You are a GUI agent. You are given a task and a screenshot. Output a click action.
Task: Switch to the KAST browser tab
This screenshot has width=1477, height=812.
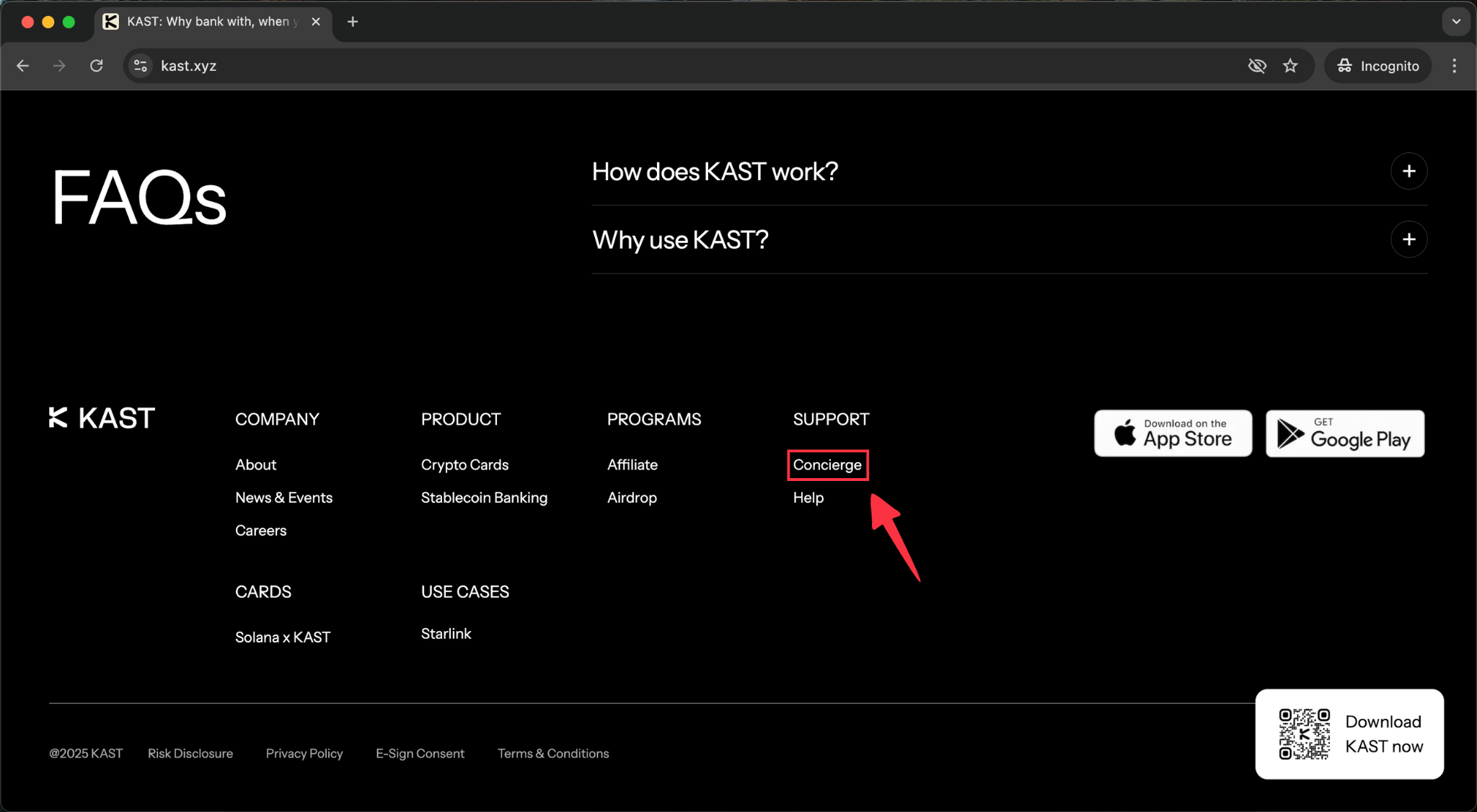(x=209, y=22)
